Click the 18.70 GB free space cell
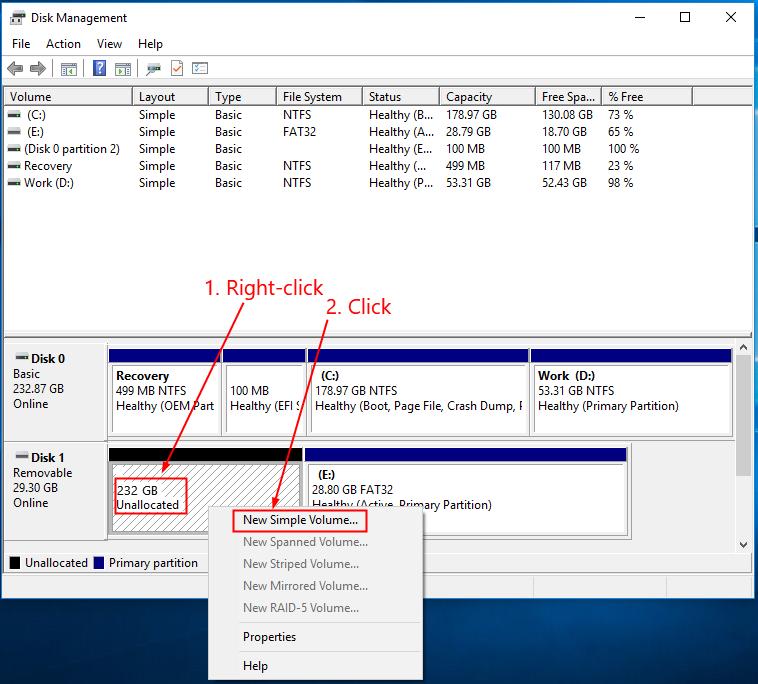 click(564, 132)
